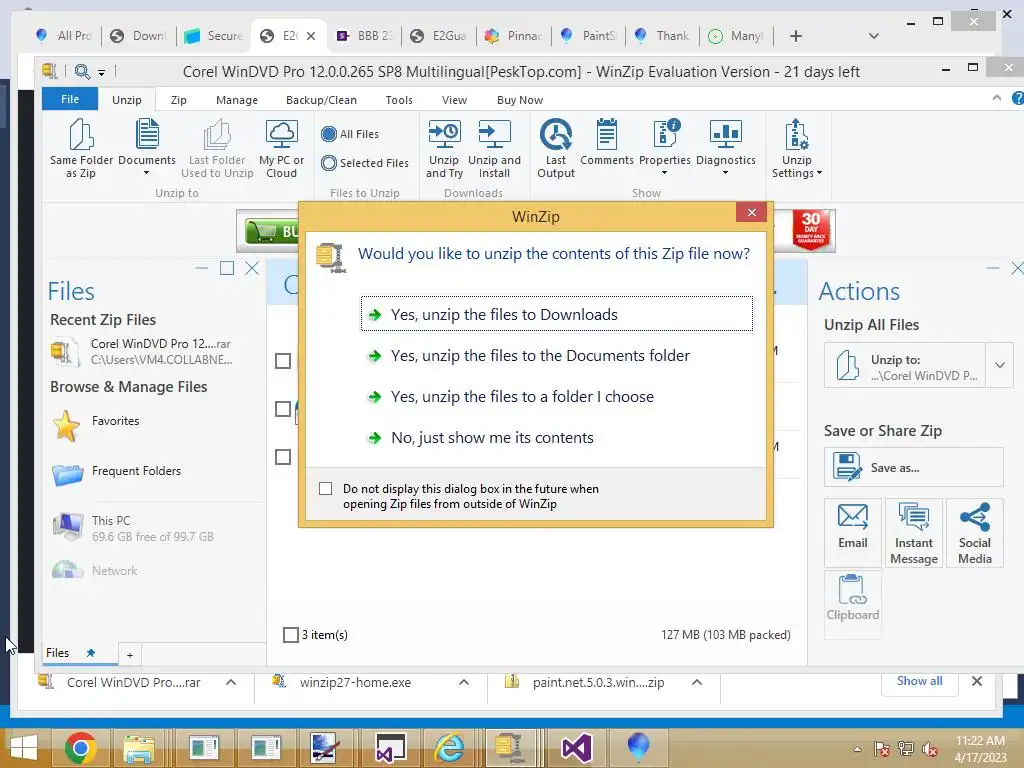This screenshot has height=768, width=1024.
Task: Open the browser tab search chevron
Action: (874, 36)
